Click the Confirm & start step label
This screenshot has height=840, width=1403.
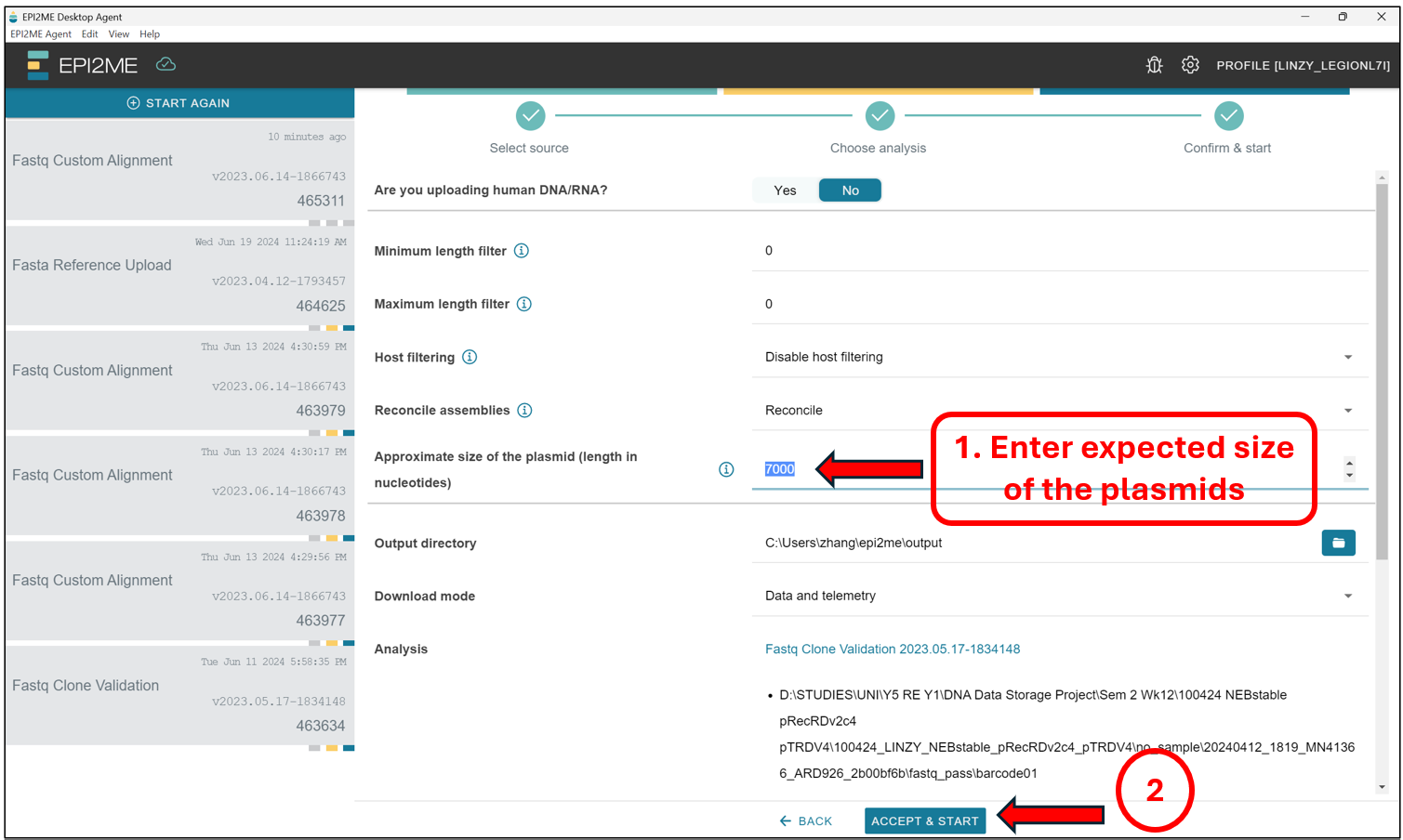coord(1227,148)
